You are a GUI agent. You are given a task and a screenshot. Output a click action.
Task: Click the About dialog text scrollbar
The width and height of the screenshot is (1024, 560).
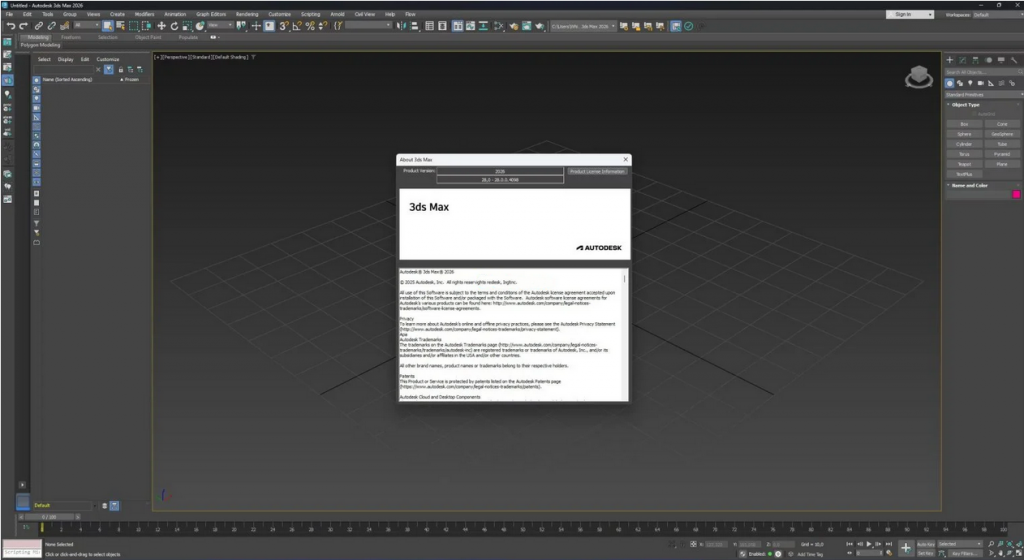(x=624, y=279)
